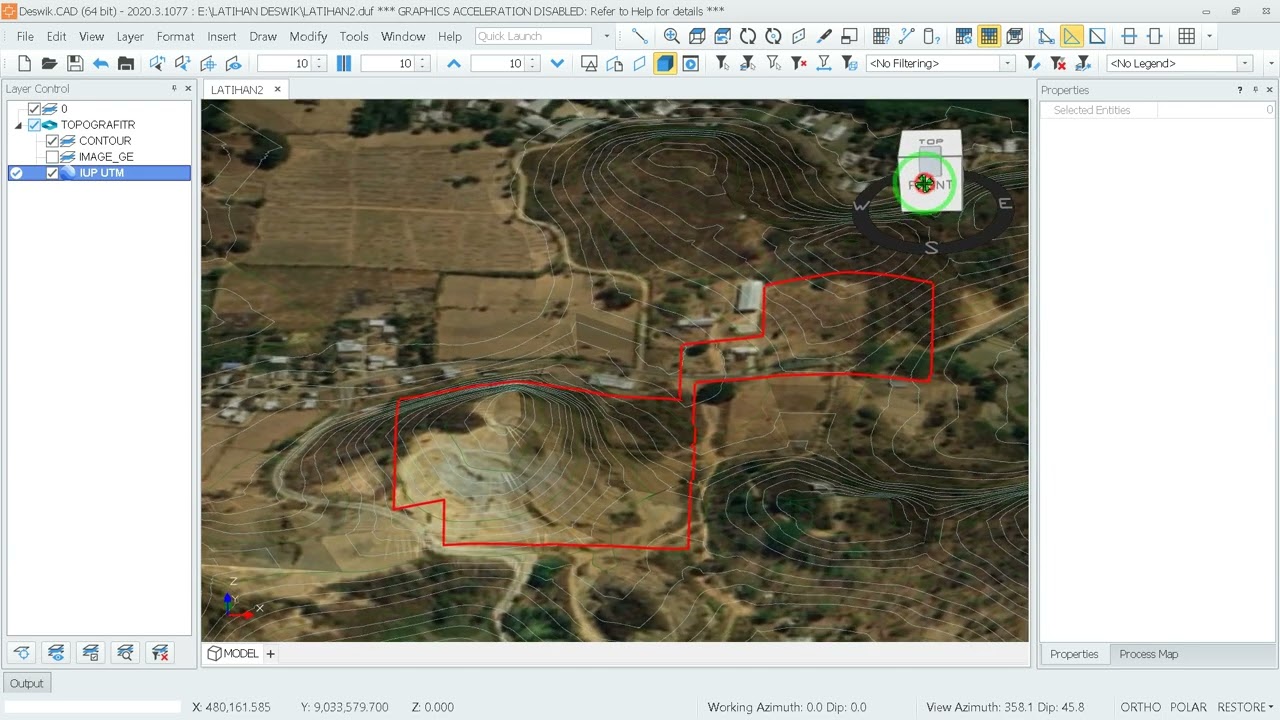Enable the IMAGE_GE layer checkbox

pos(53,157)
